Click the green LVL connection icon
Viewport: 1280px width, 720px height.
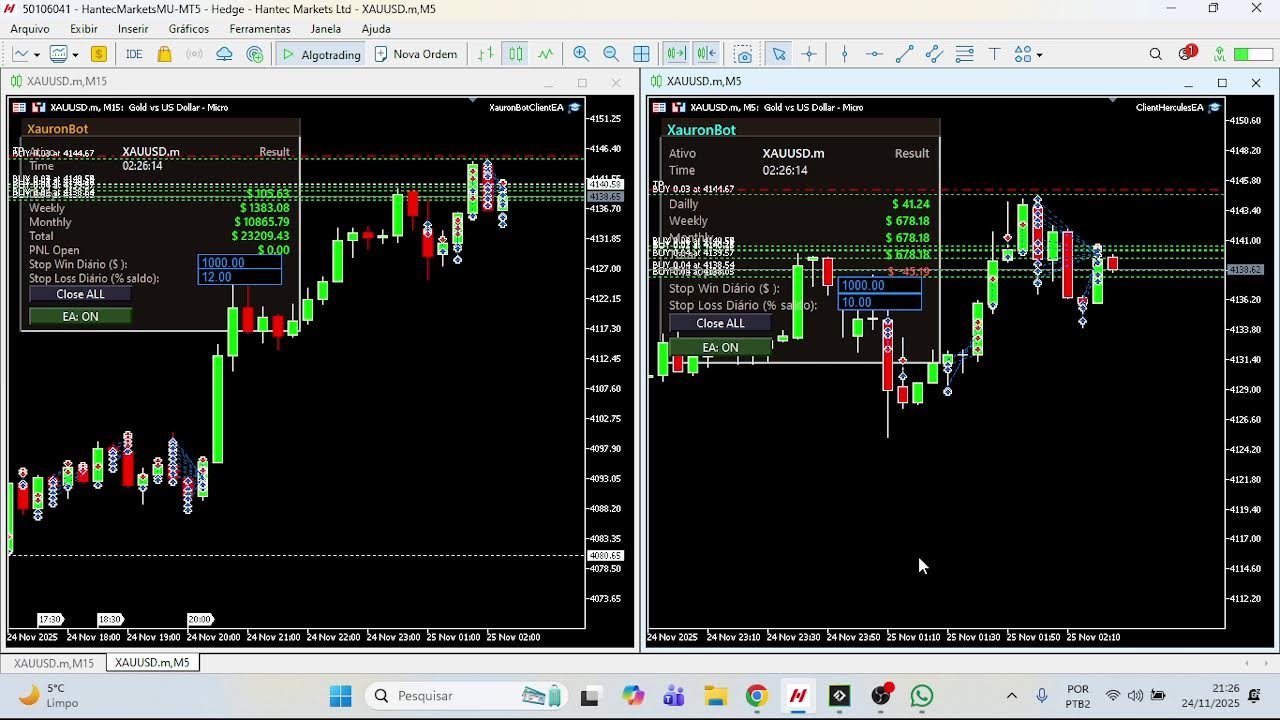tap(1219, 54)
